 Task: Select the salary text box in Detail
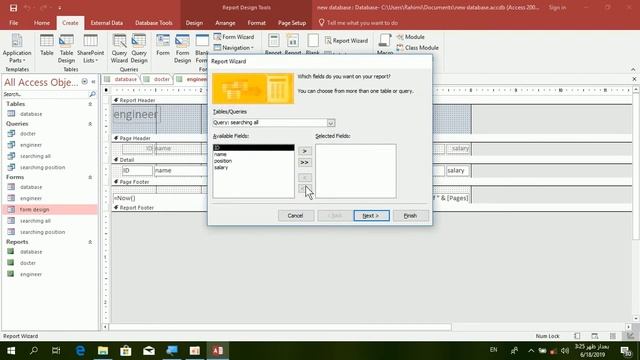click(458, 171)
